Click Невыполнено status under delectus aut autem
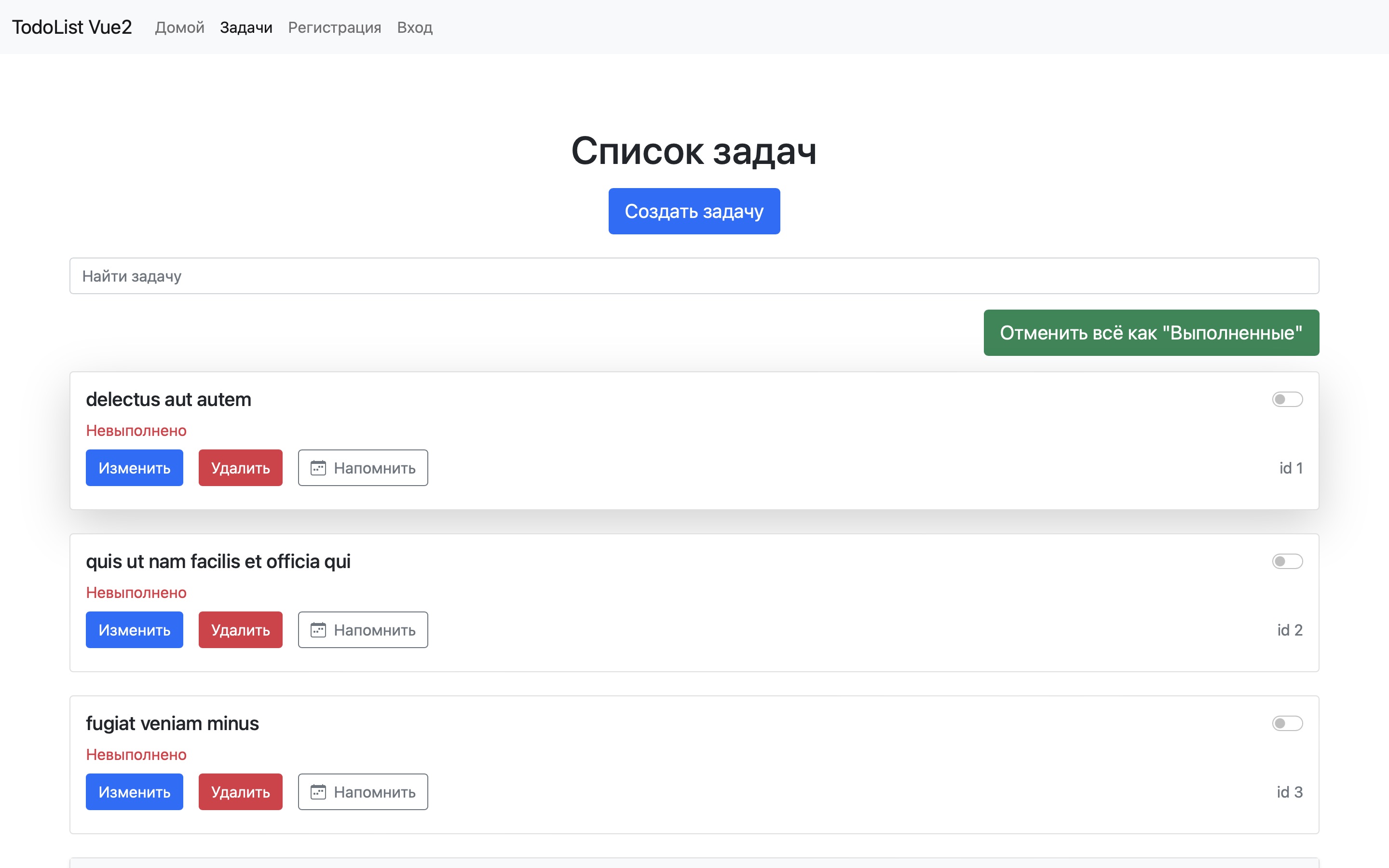This screenshot has height=868, width=1389. (136, 431)
